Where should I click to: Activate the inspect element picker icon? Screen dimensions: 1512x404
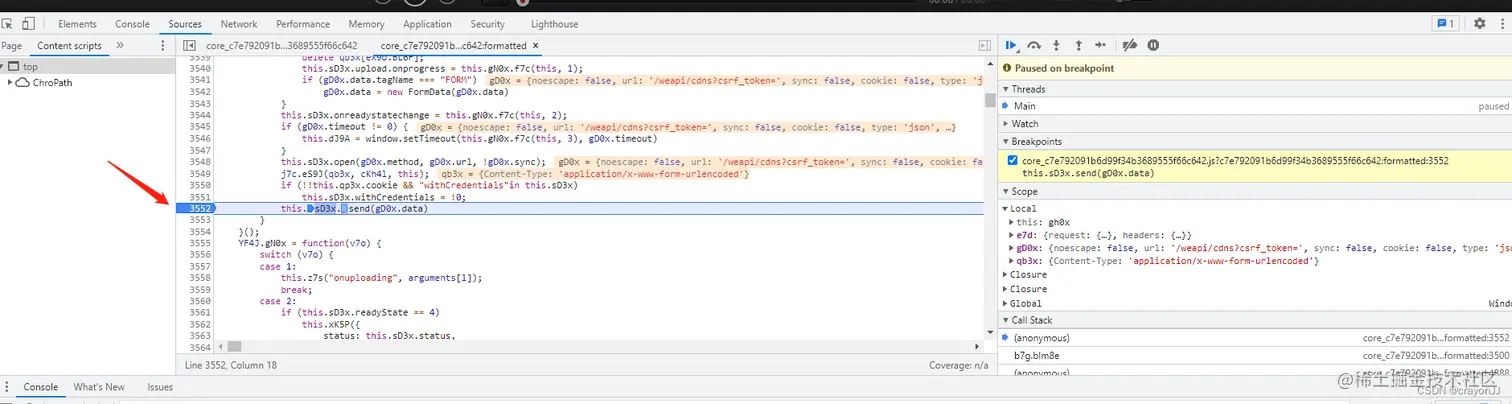pyautogui.click(x=8, y=24)
